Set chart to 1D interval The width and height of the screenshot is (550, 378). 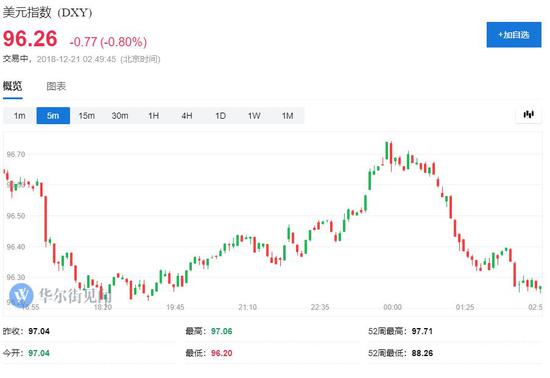[x=220, y=116]
